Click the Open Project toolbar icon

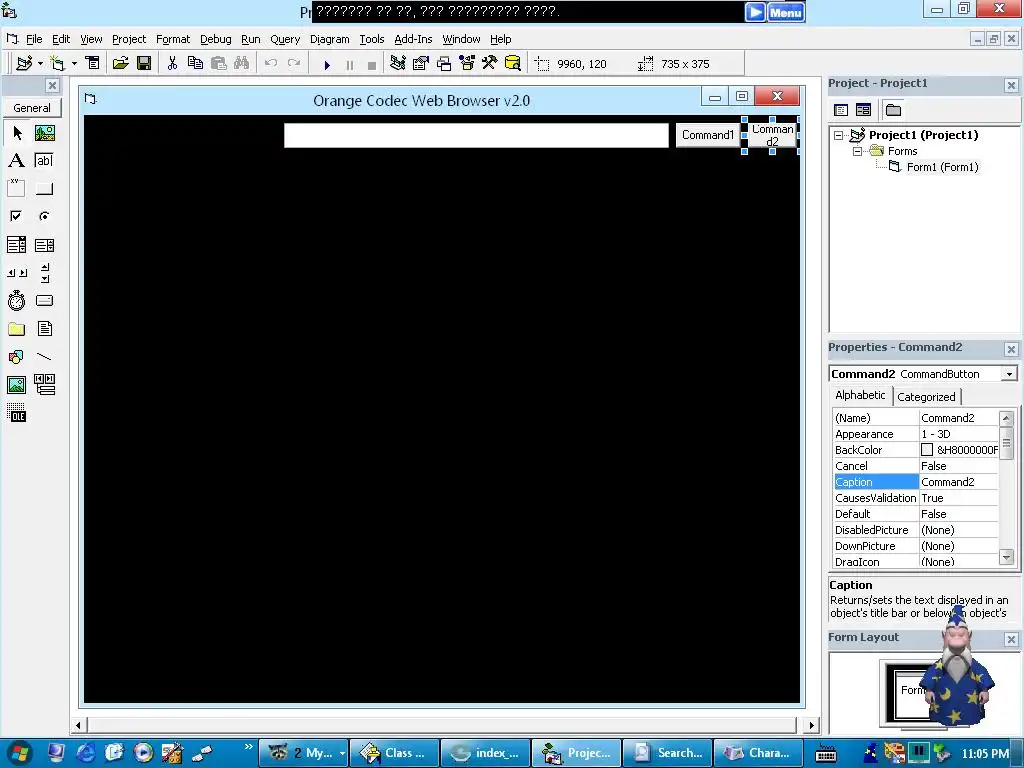120,63
